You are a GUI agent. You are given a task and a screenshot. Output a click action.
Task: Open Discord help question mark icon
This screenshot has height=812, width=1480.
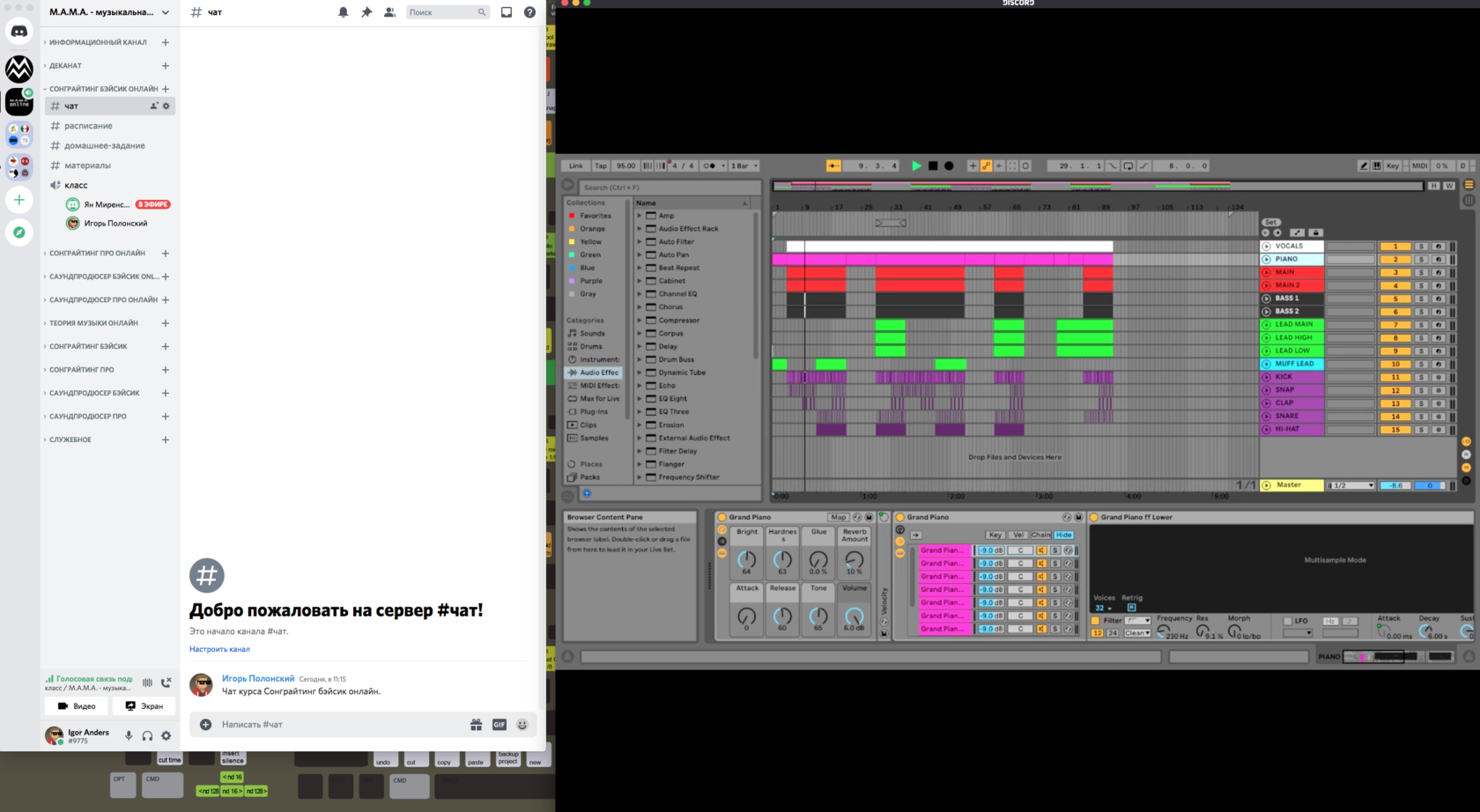529,12
